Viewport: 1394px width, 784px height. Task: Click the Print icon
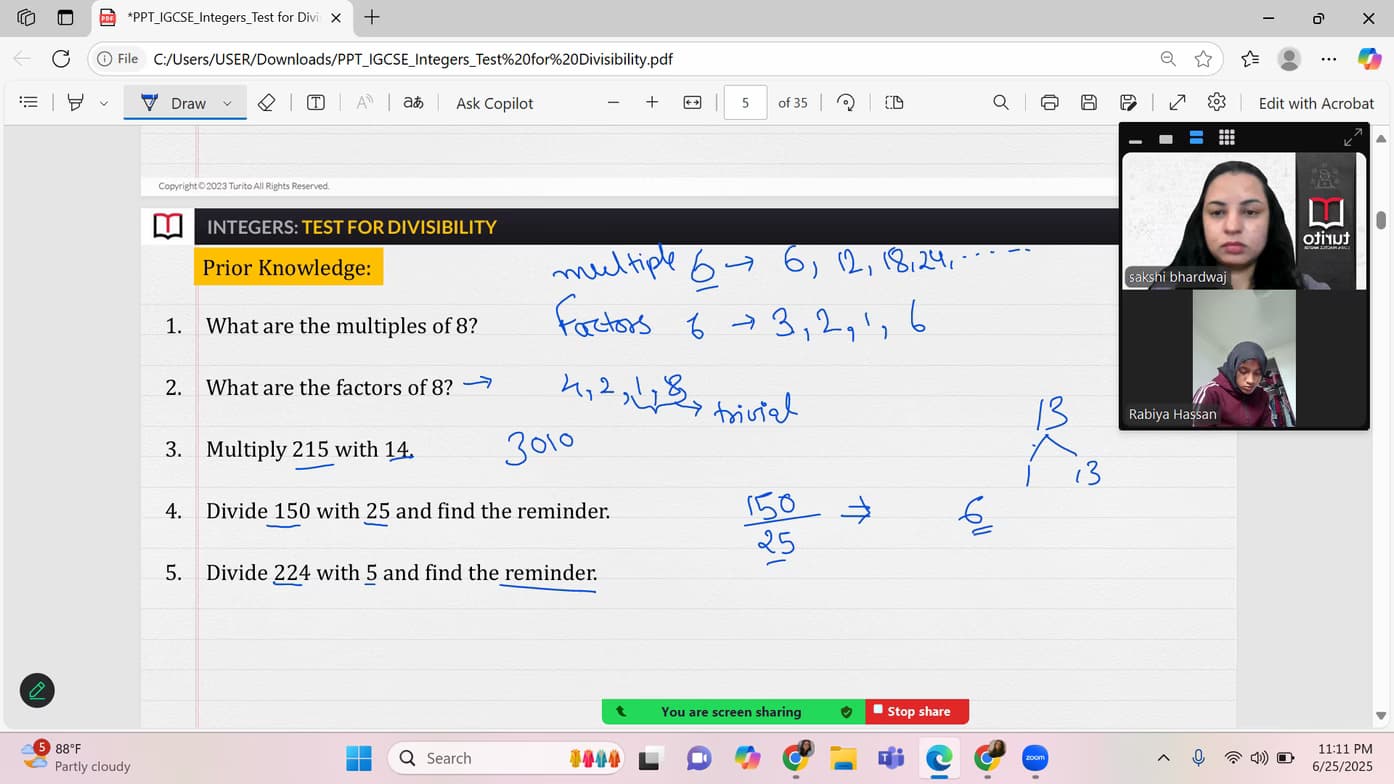[1048, 102]
